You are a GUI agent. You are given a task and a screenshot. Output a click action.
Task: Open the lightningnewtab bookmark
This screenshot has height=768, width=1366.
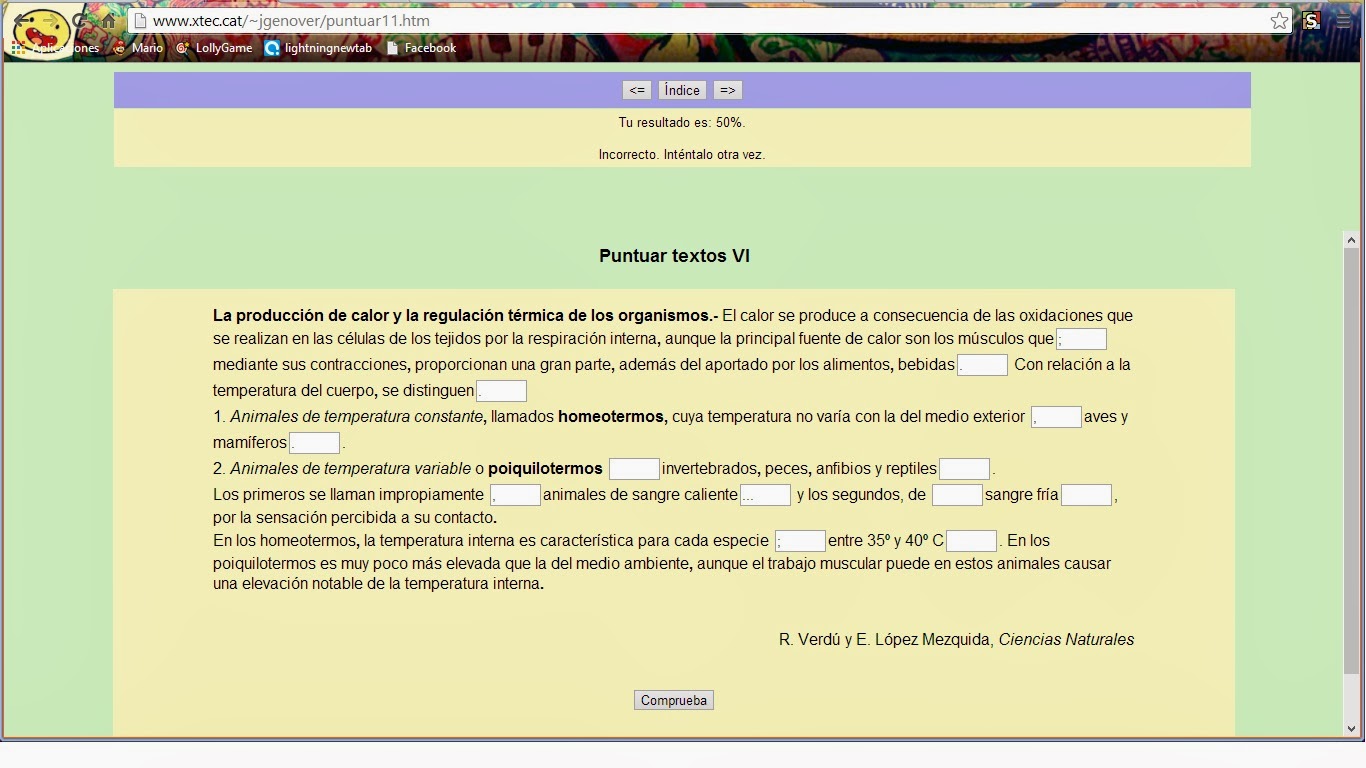coord(319,48)
